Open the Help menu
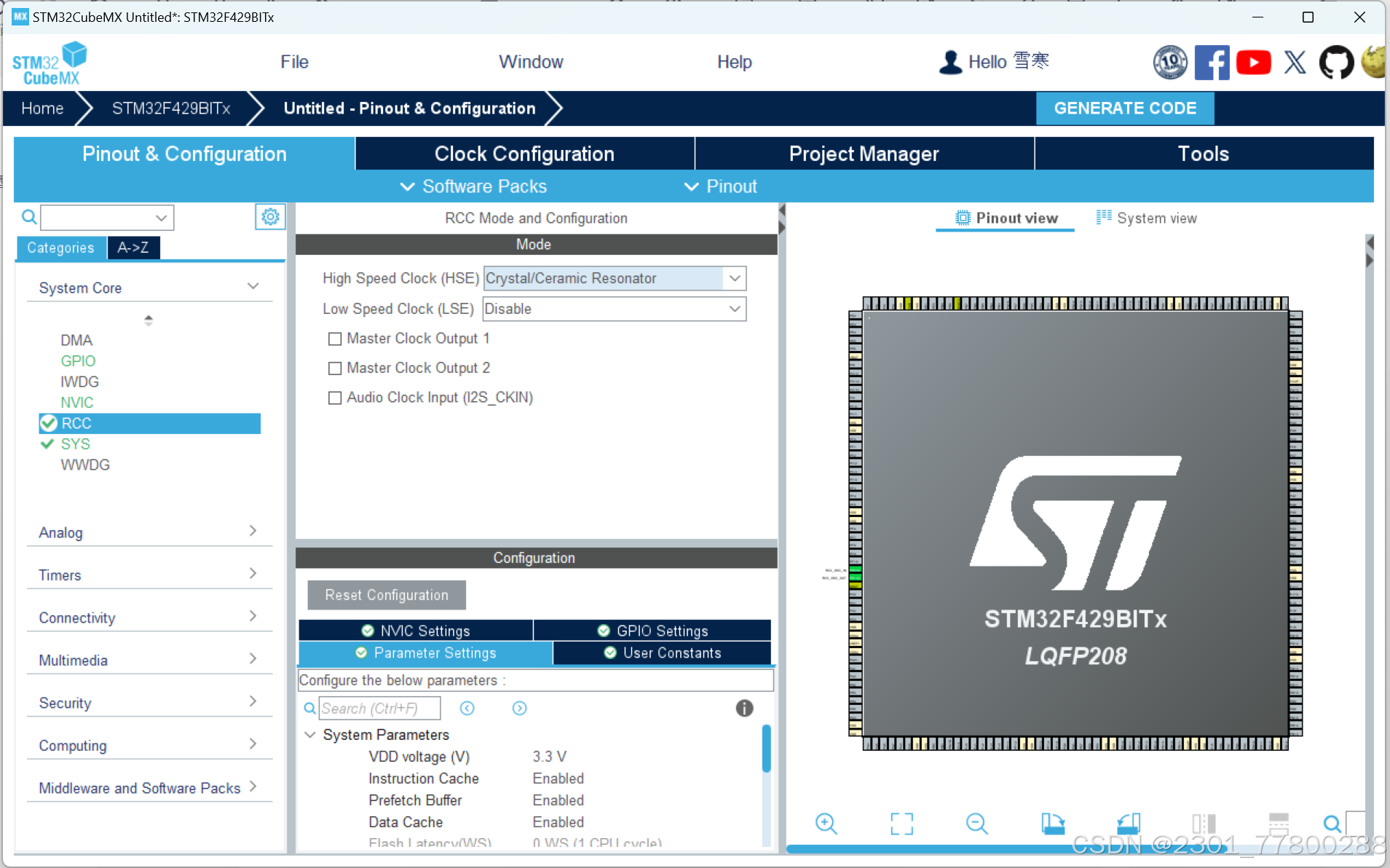The image size is (1390, 868). coord(734,62)
